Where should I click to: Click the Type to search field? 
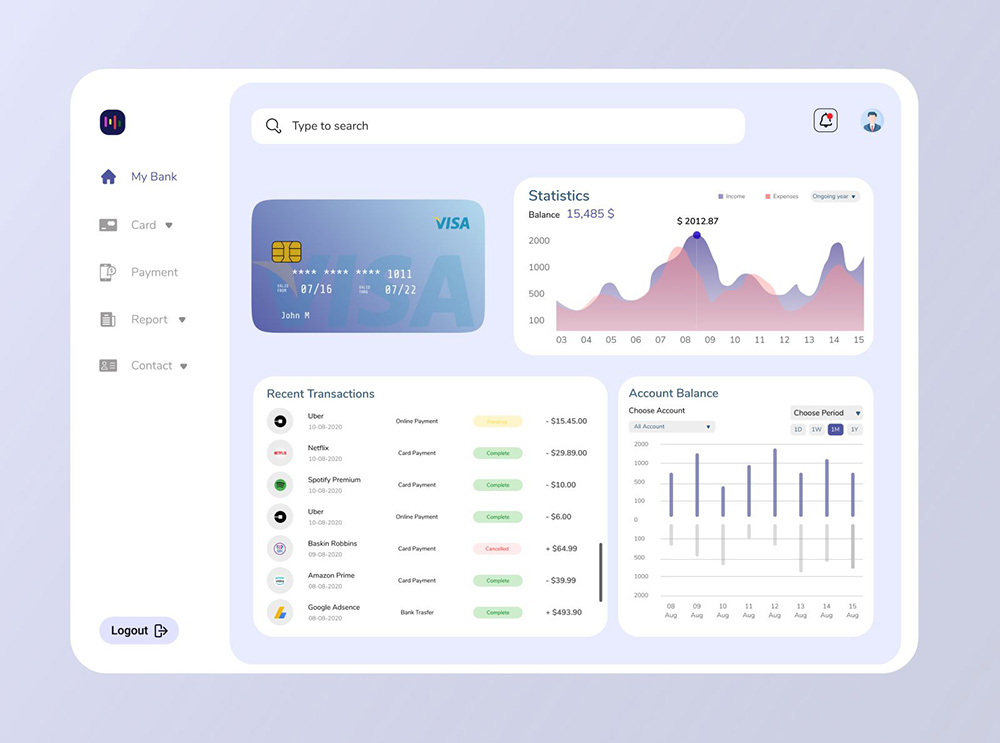[498, 126]
